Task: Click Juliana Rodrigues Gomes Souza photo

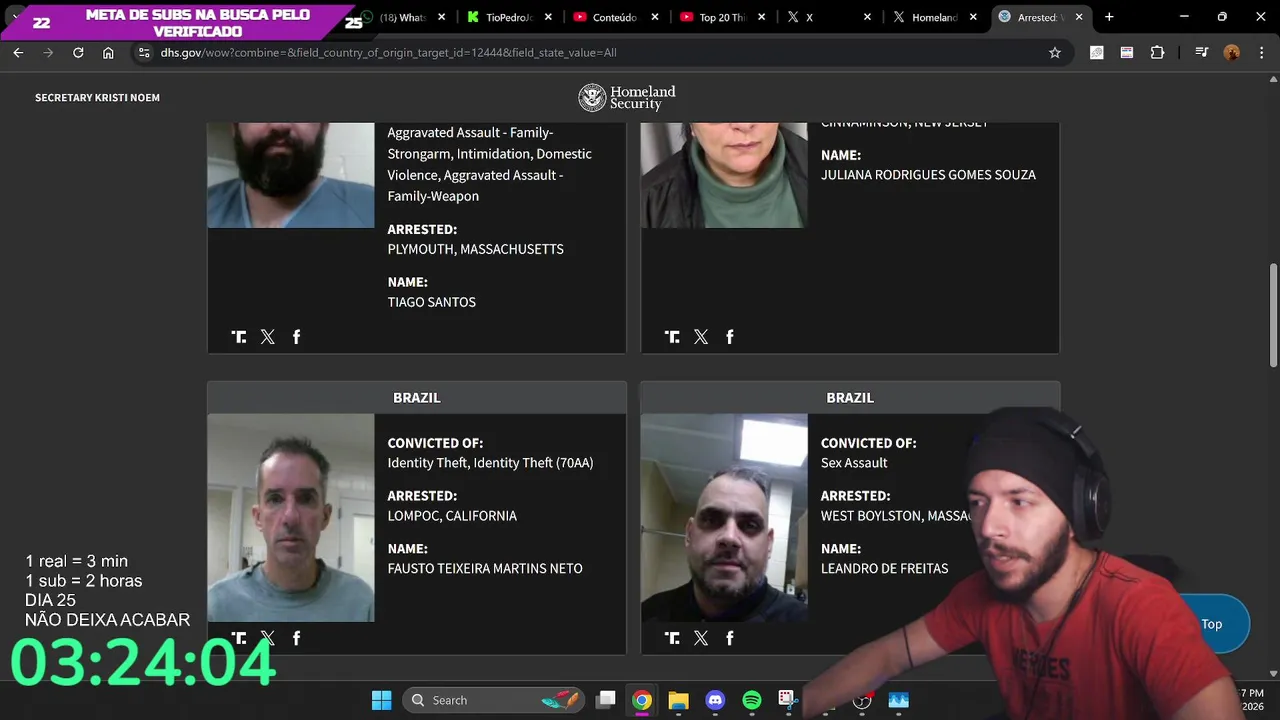Action: point(724,175)
